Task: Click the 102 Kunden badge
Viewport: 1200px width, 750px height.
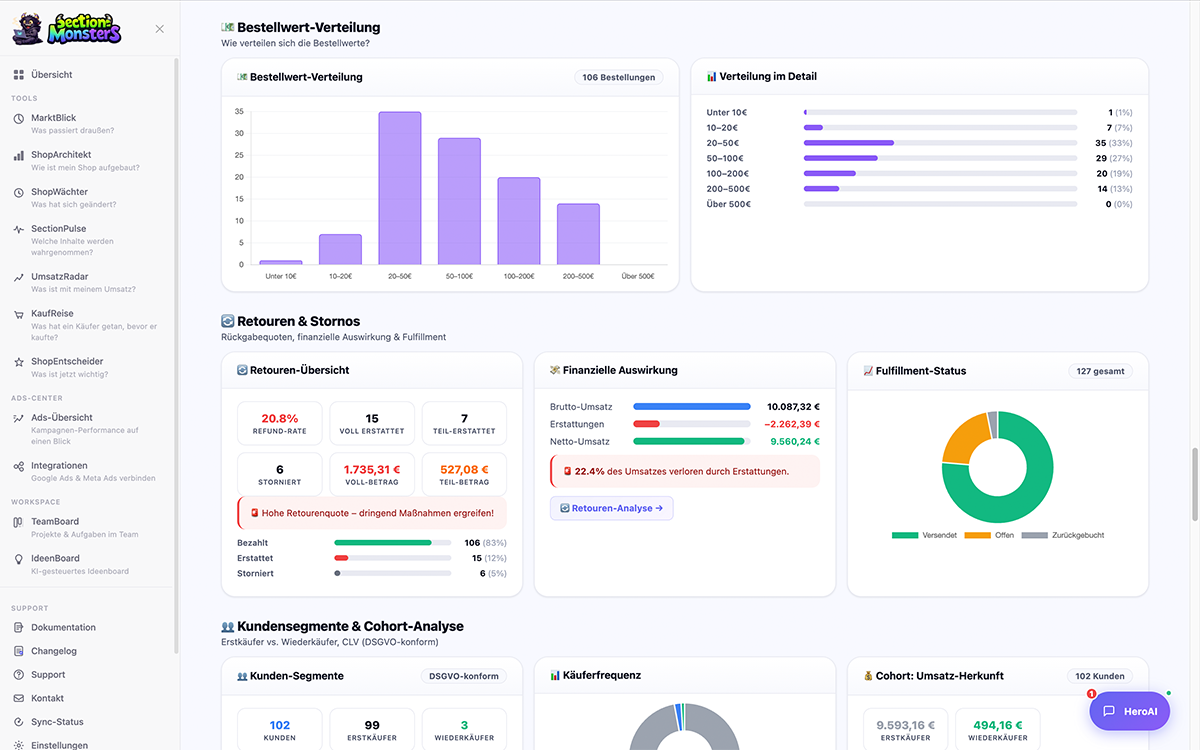Action: tap(1098, 676)
